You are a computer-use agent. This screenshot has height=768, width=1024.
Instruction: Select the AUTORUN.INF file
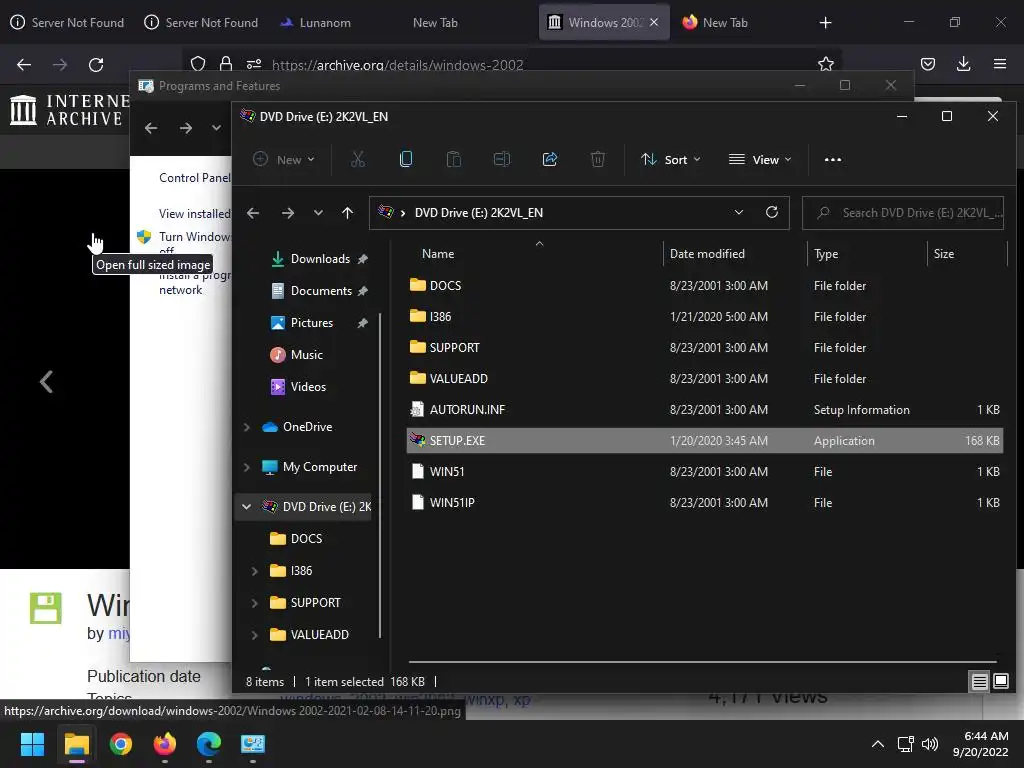[468, 410]
